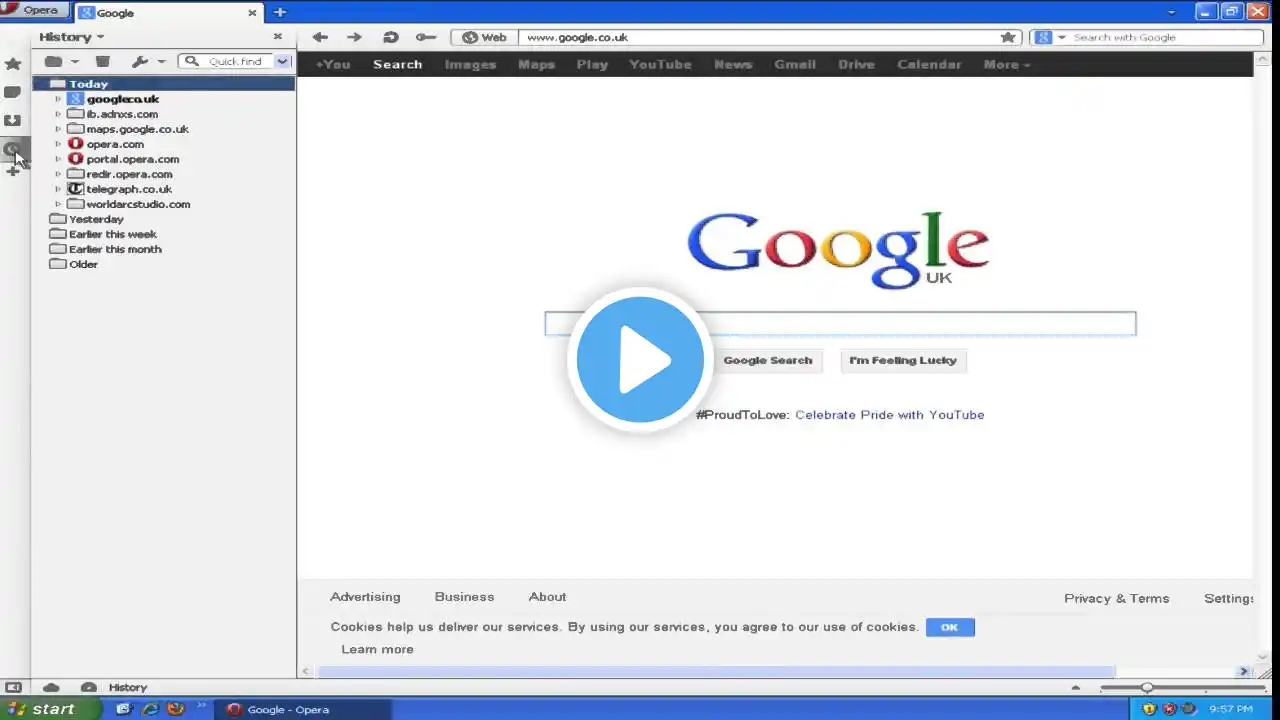The width and height of the screenshot is (1280, 720).
Task: Open the history wrench settings icon
Action: [x=140, y=61]
